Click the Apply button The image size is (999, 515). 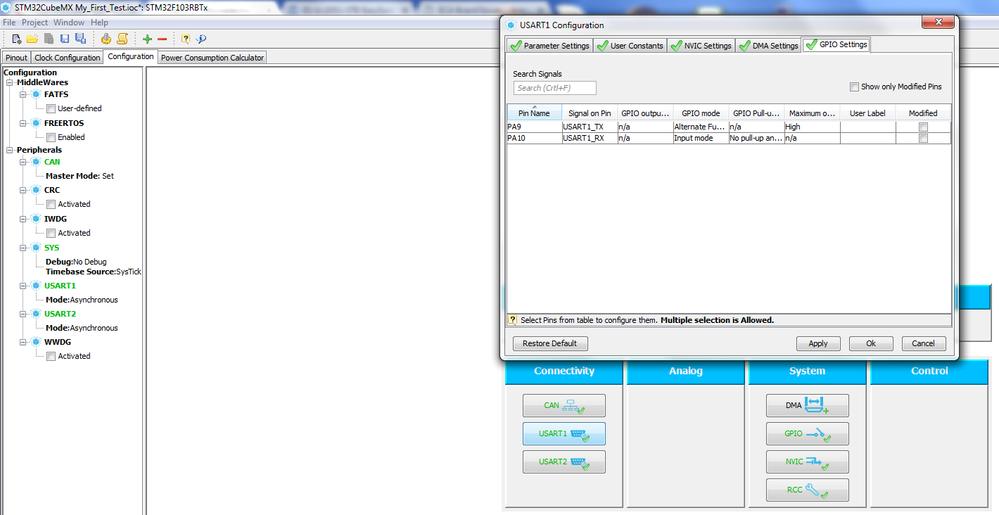(818, 344)
